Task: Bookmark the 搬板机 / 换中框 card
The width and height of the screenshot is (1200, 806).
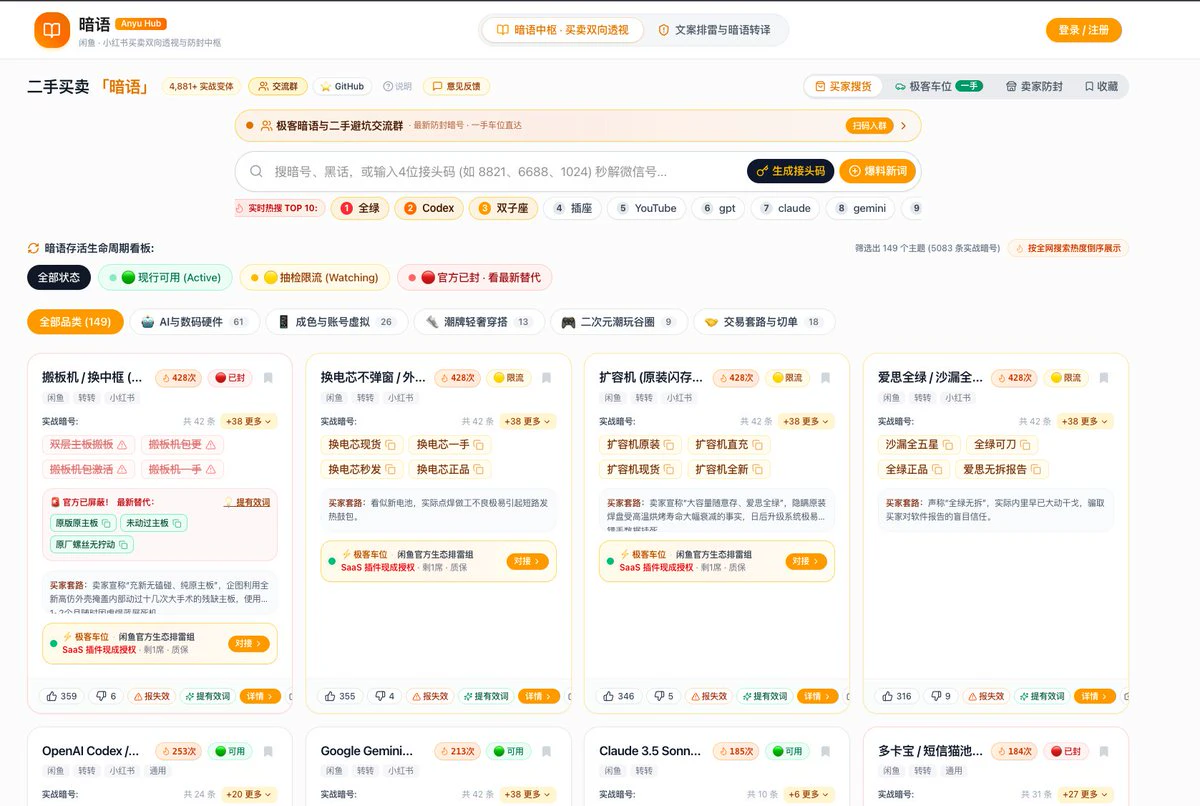Action: point(268,378)
